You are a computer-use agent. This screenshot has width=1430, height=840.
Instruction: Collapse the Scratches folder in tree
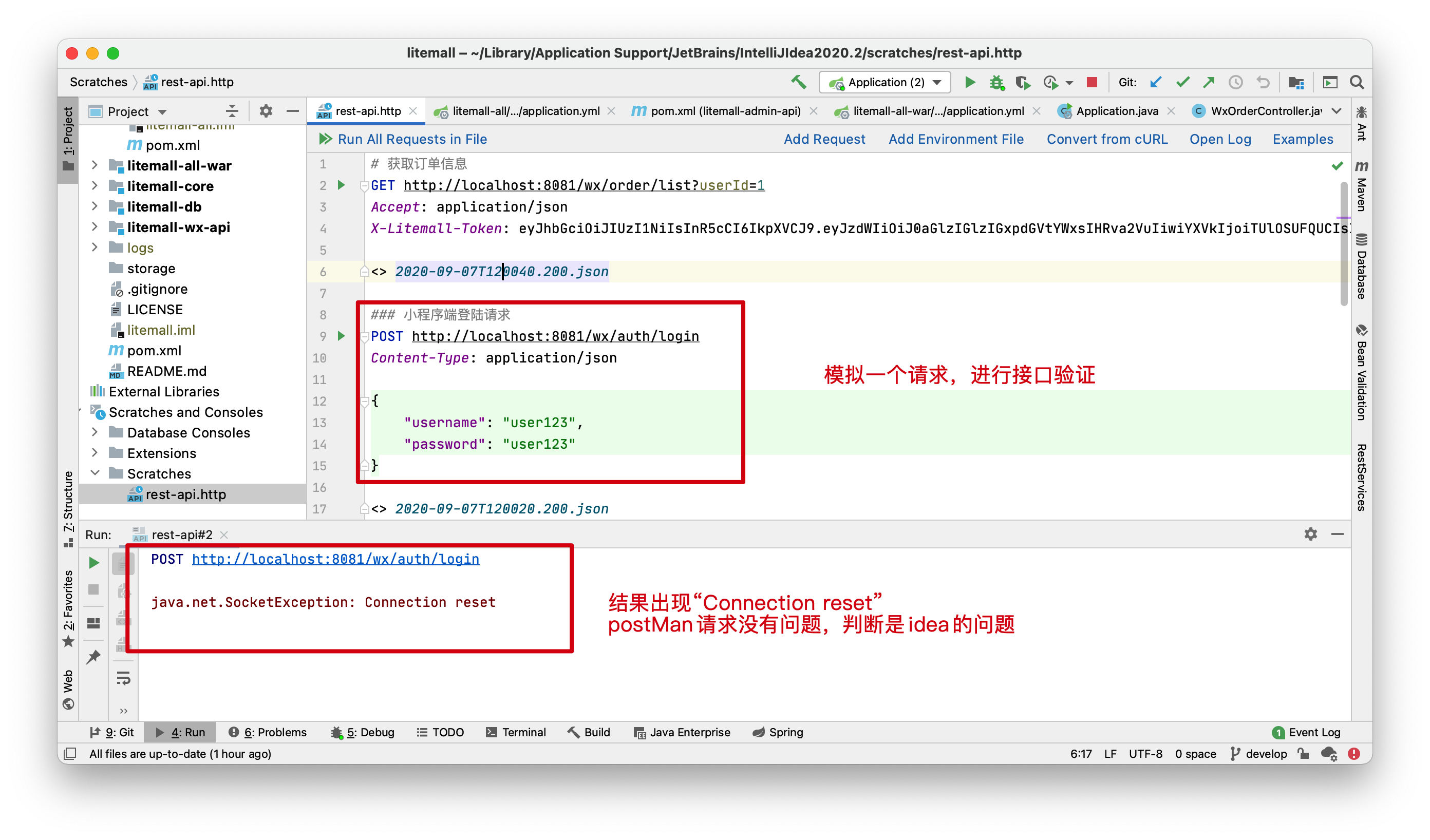95,473
